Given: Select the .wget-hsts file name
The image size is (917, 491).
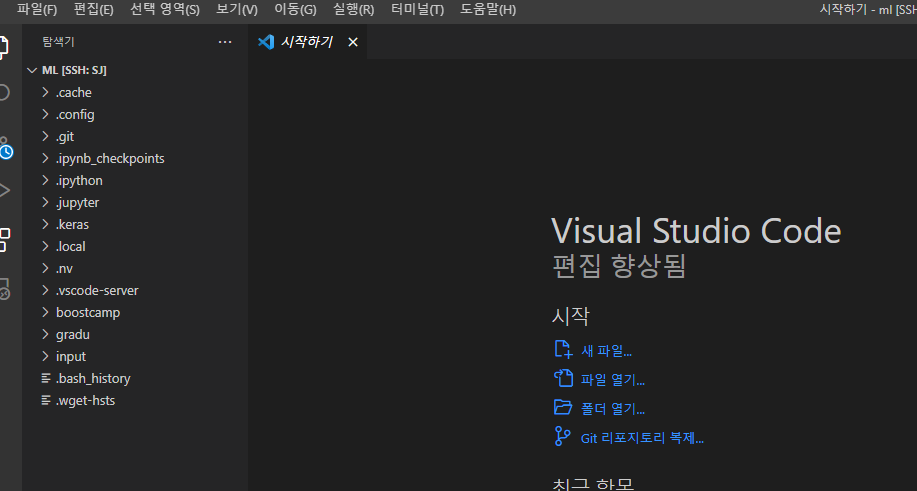Looking at the screenshot, I should pos(85,400).
